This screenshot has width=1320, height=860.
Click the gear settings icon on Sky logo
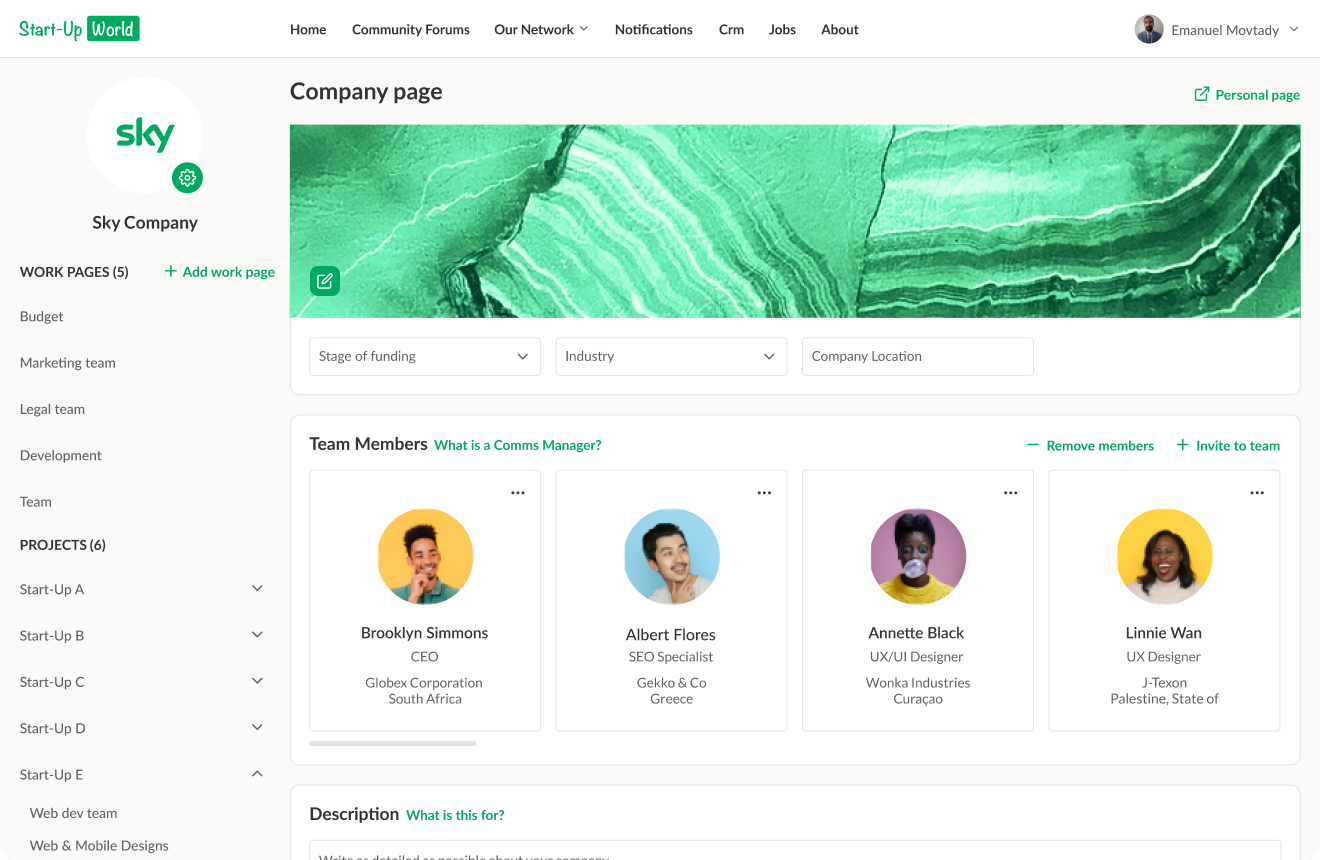187,178
